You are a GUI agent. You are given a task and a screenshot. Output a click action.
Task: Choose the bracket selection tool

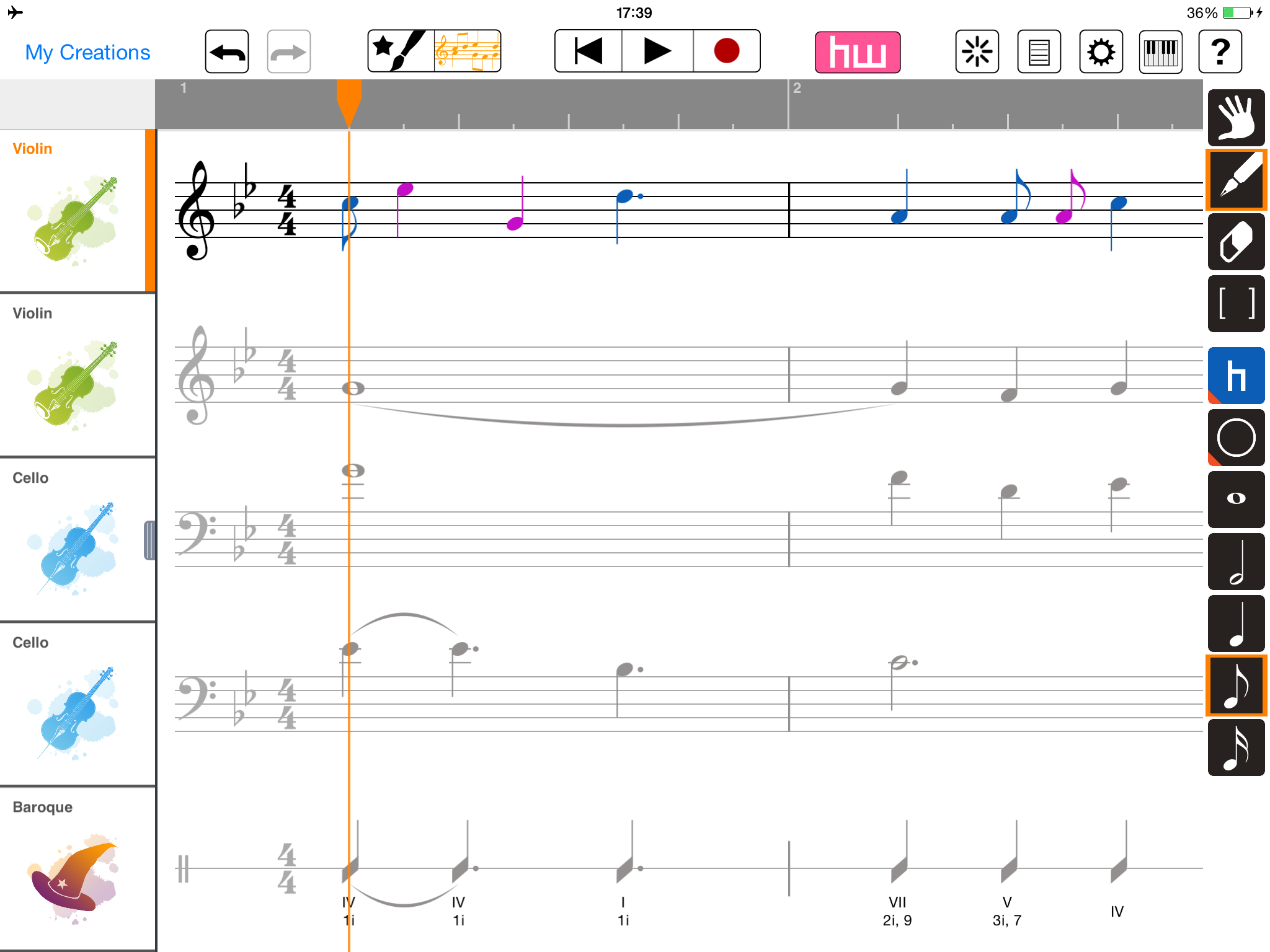[1235, 304]
